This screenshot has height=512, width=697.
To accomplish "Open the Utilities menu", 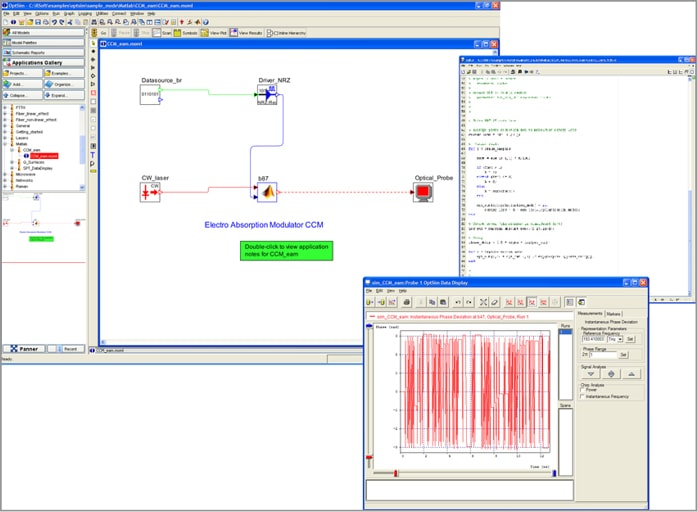I will pos(101,13).
